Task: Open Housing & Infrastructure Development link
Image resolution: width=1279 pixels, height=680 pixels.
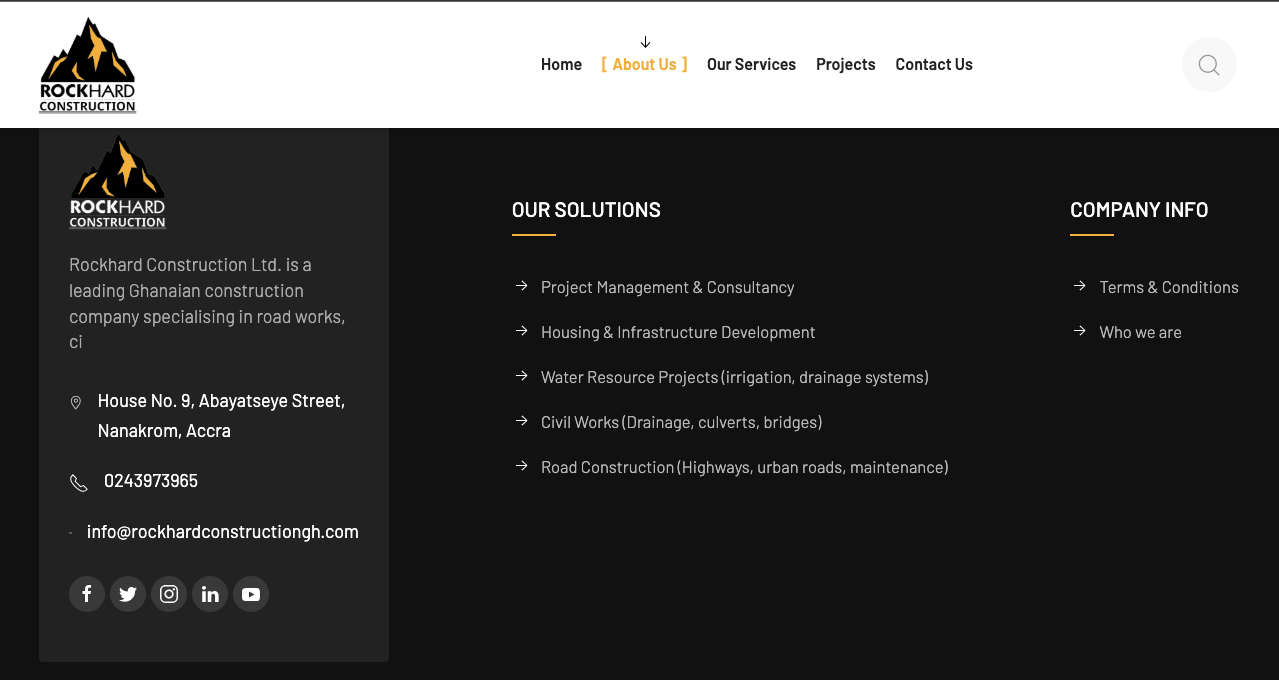Action: tap(678, 332)
